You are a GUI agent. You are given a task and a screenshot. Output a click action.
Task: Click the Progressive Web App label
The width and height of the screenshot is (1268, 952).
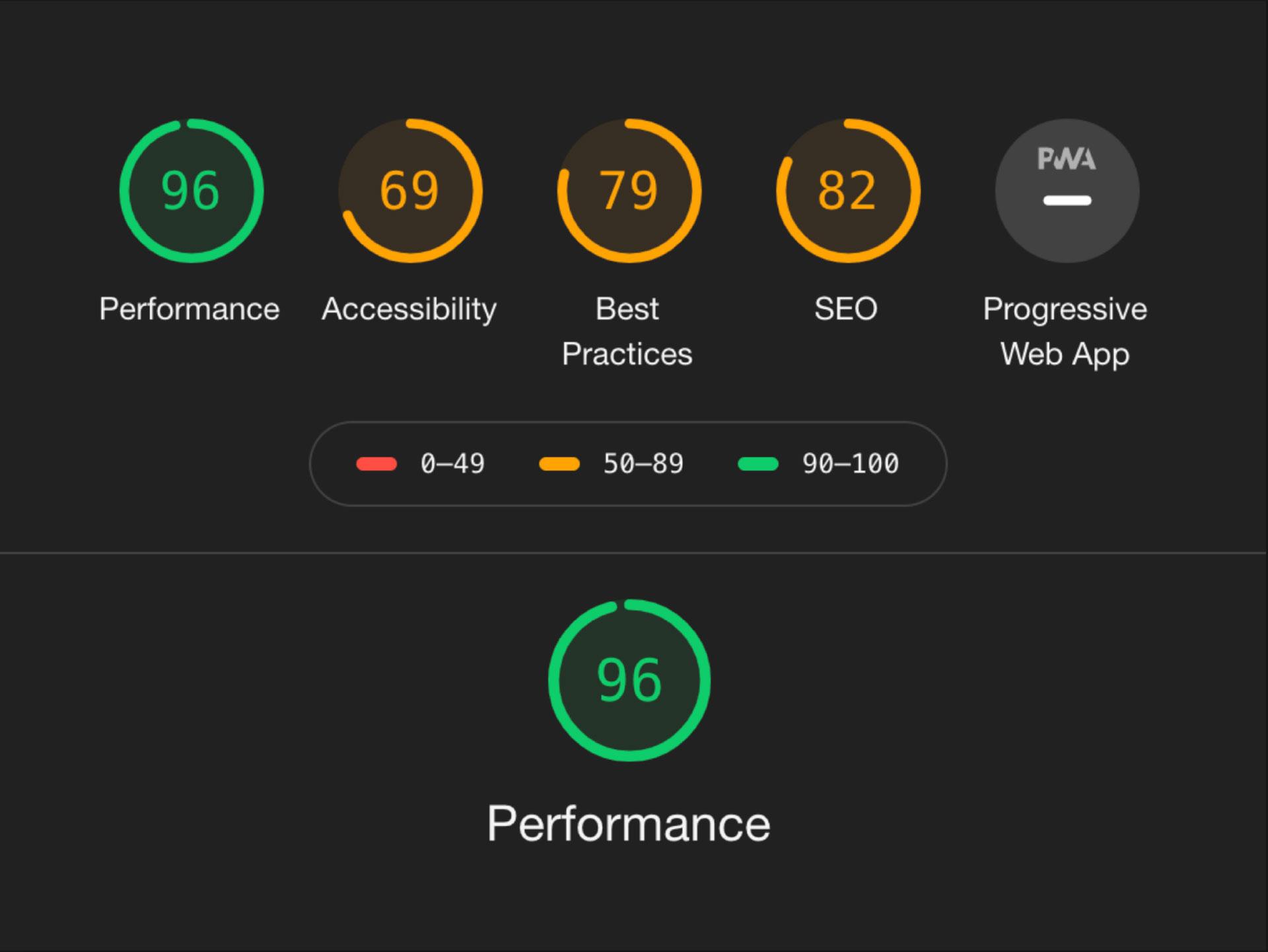coord(1065,330)
